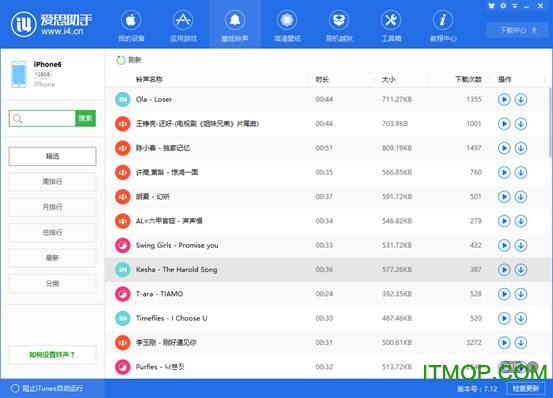
Task: Play the 胡夏 - 幻听 ringtone
Action: click(504, 197)
